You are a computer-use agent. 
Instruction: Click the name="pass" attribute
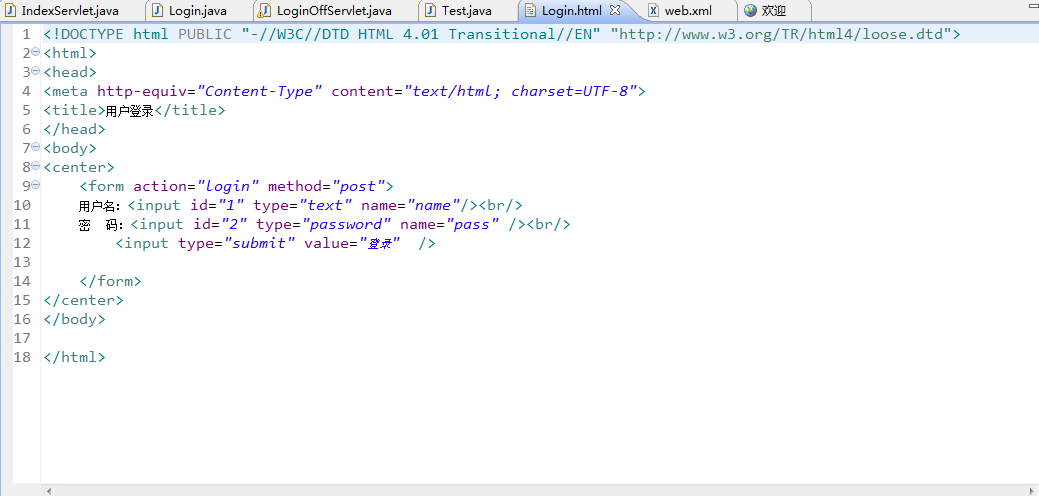click(x=449, y=224)
